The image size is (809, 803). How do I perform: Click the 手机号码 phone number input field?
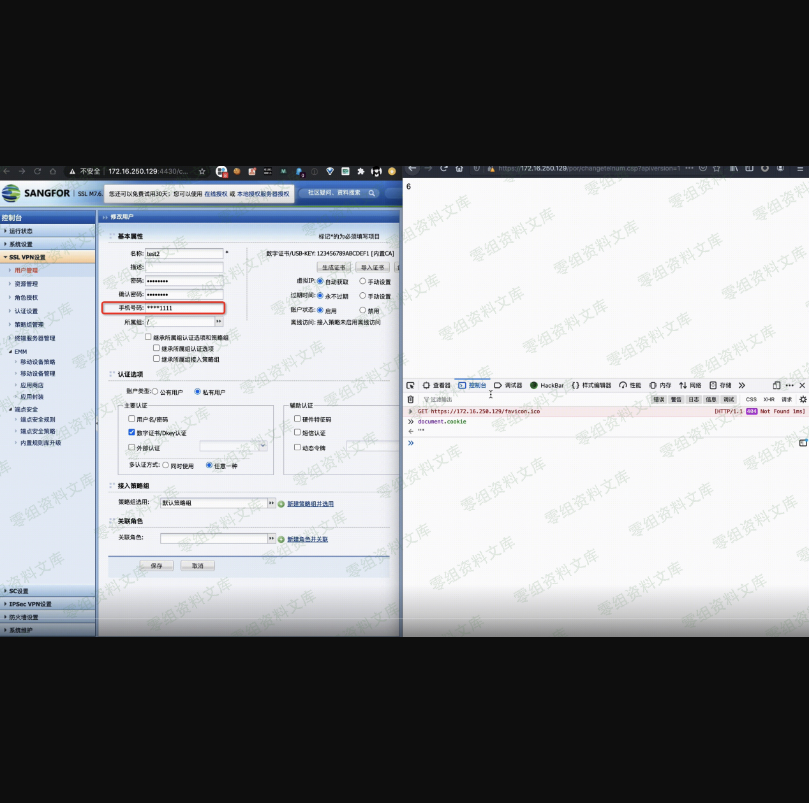click(x=184, y=308)
